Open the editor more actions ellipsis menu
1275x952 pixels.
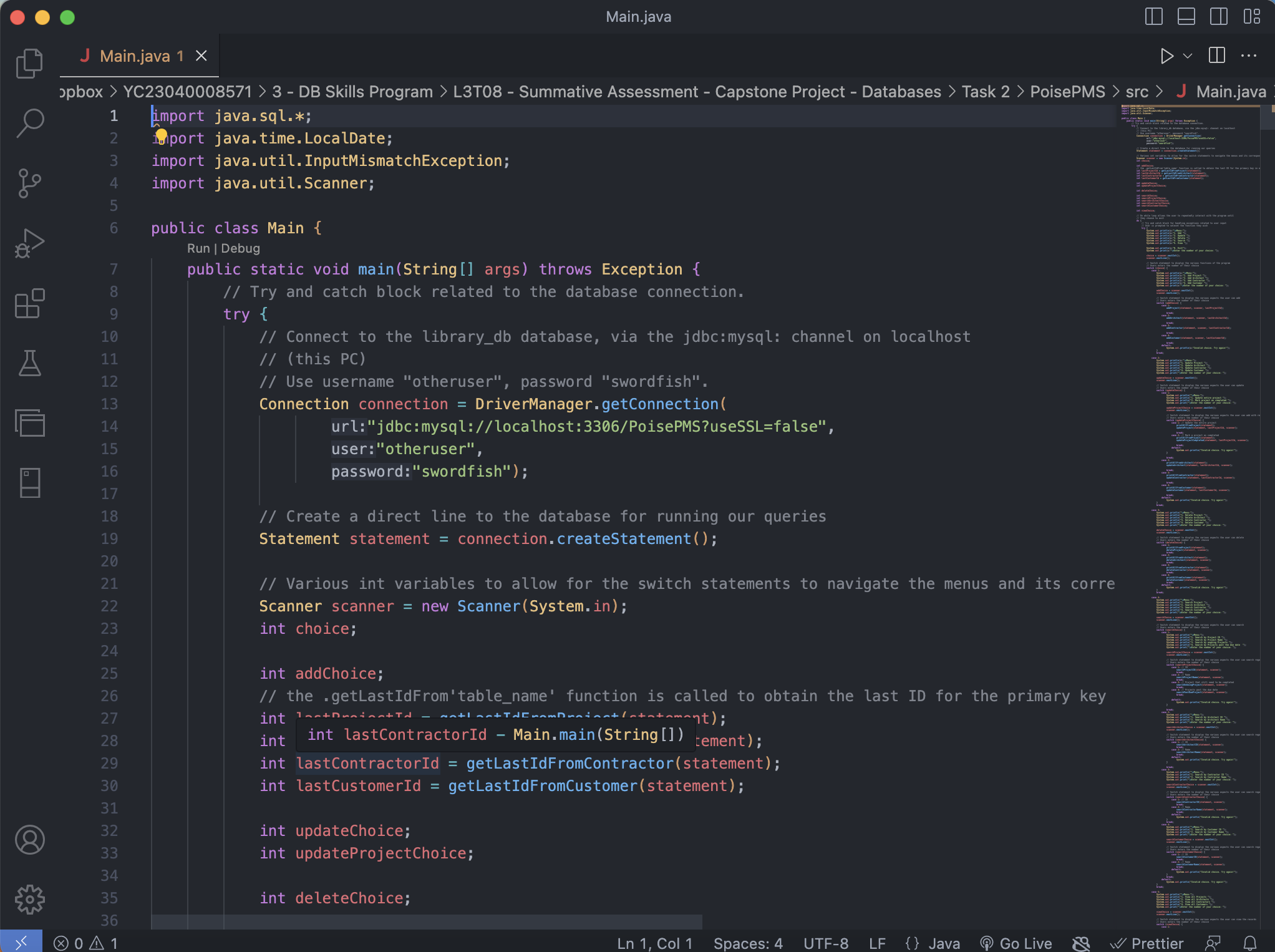1249,56
